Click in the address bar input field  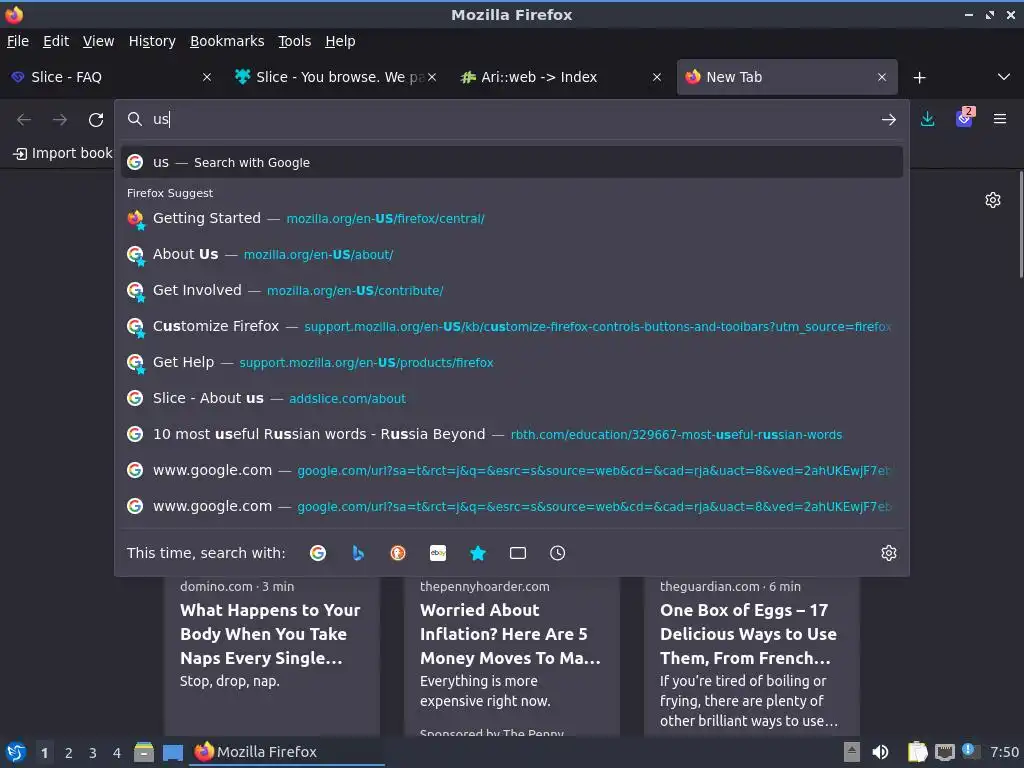(x=512, y=119)
